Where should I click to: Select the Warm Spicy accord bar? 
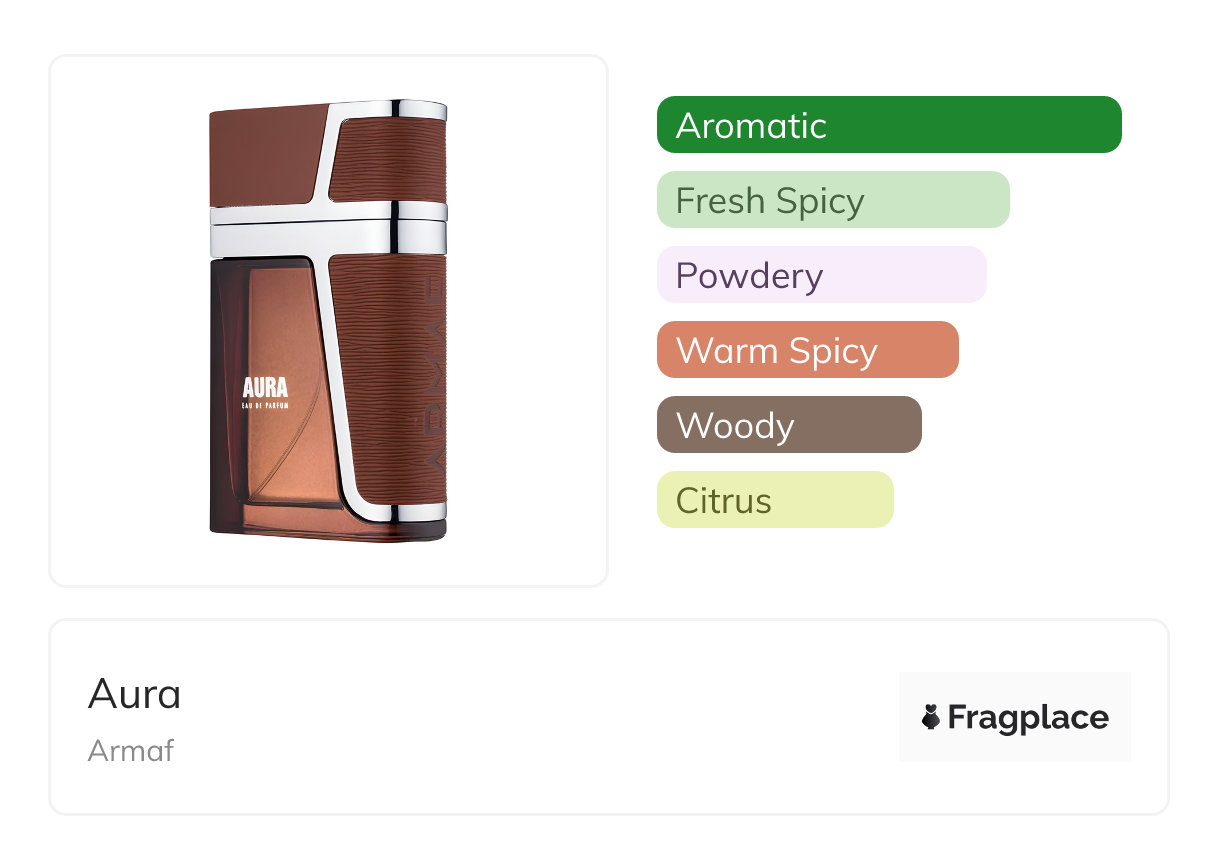click(807, 350)
